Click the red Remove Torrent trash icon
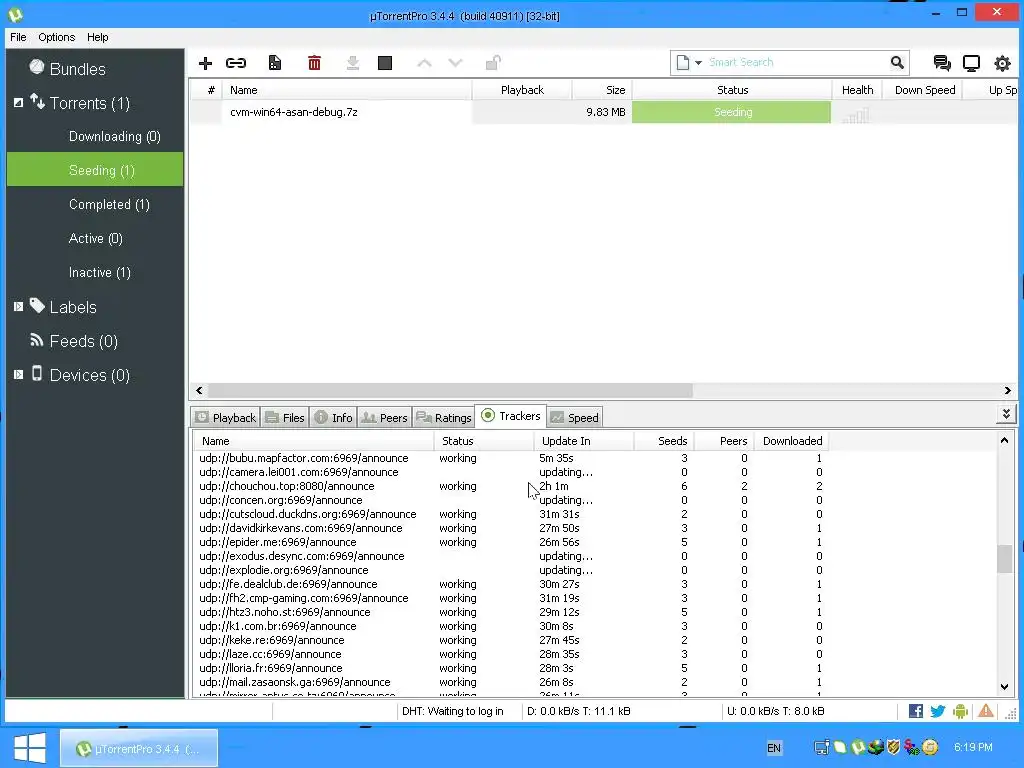This screenshot has width=1024, height=768. coord(314,63)
